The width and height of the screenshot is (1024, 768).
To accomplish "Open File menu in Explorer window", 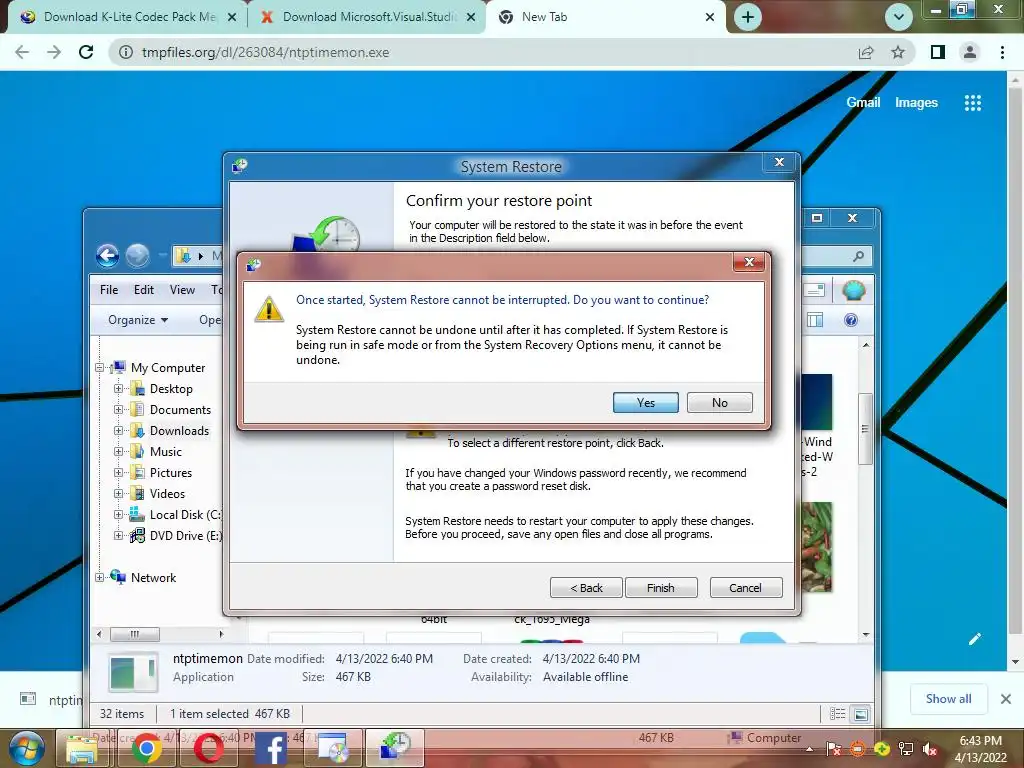I will (109, 290).
